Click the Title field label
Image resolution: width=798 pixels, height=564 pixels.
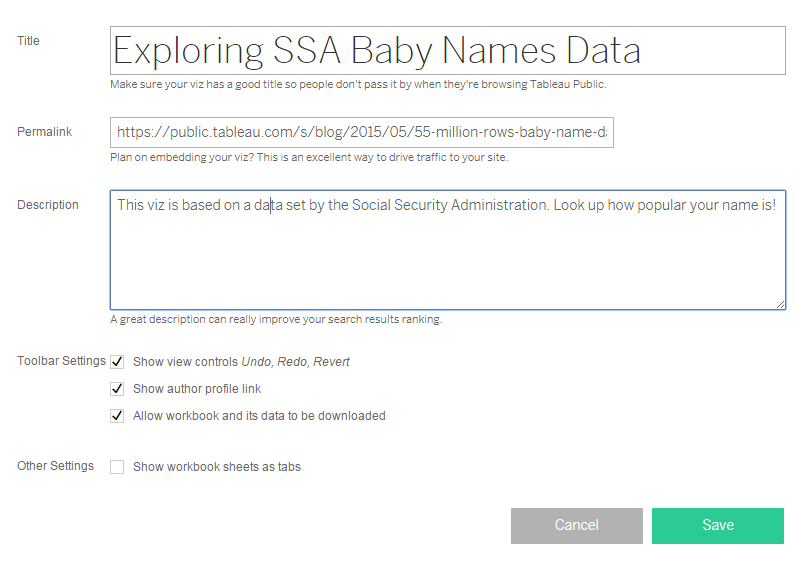point(29,41)
